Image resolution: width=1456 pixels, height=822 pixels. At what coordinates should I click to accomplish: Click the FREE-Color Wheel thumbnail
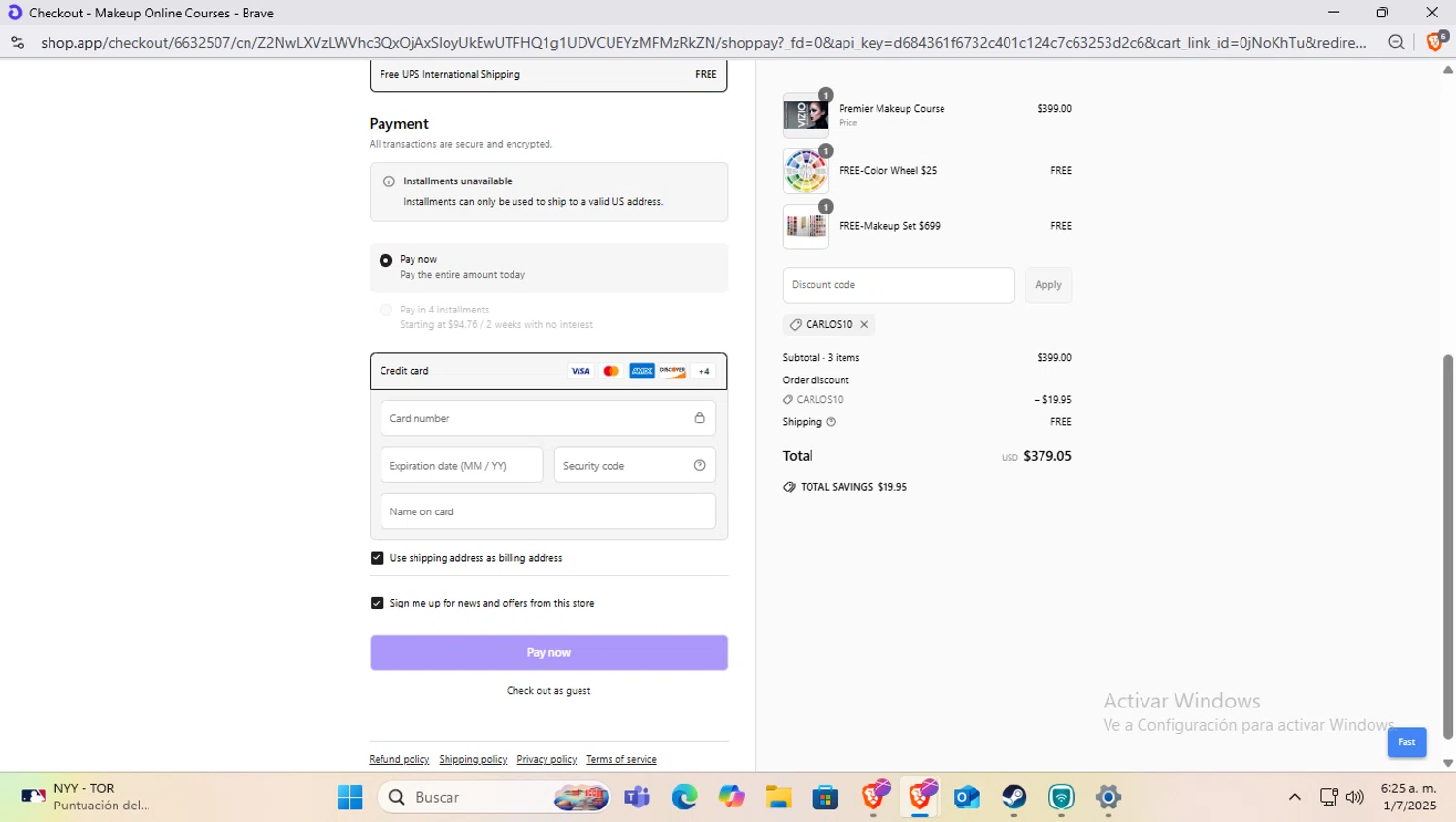[806, 172]
